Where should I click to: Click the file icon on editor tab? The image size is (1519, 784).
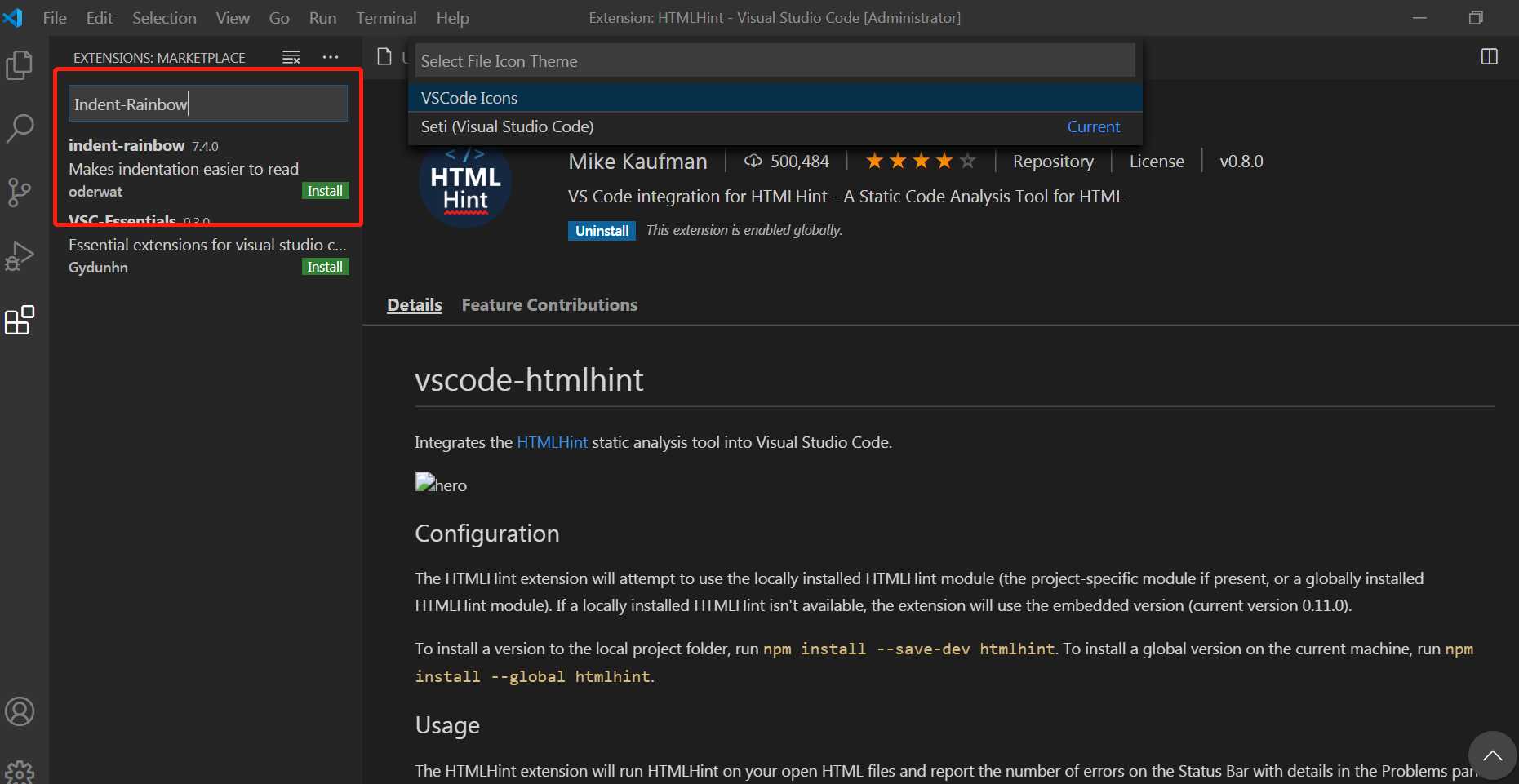tap(384, 56)
